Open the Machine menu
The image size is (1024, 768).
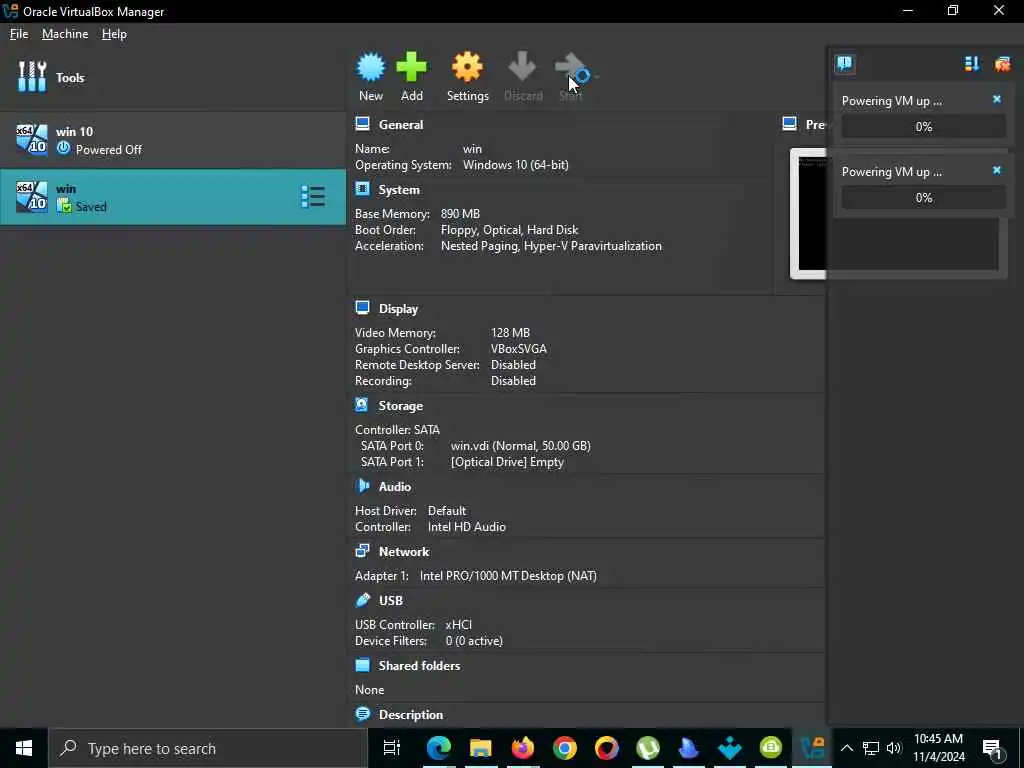pyautogui.click(x=65, y=34)
